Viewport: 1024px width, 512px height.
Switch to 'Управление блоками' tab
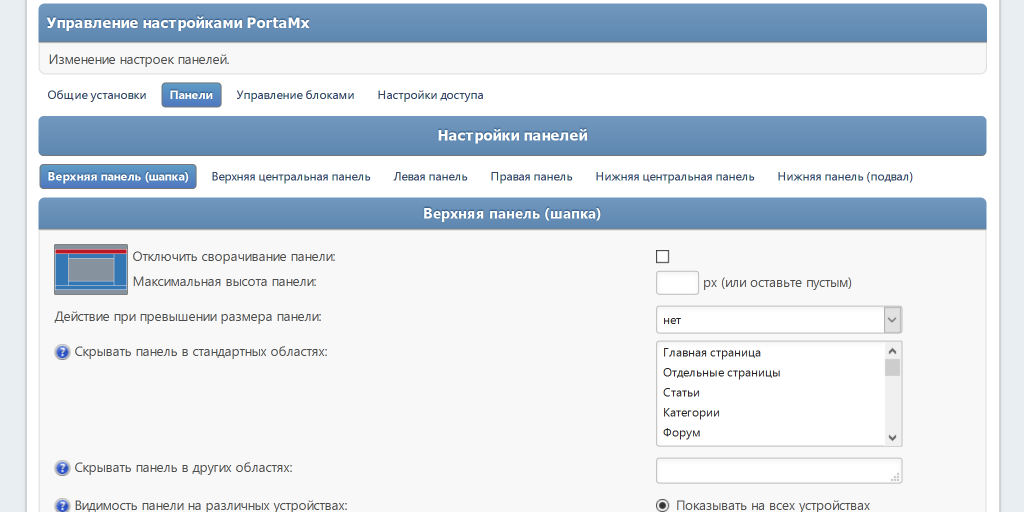295,96
